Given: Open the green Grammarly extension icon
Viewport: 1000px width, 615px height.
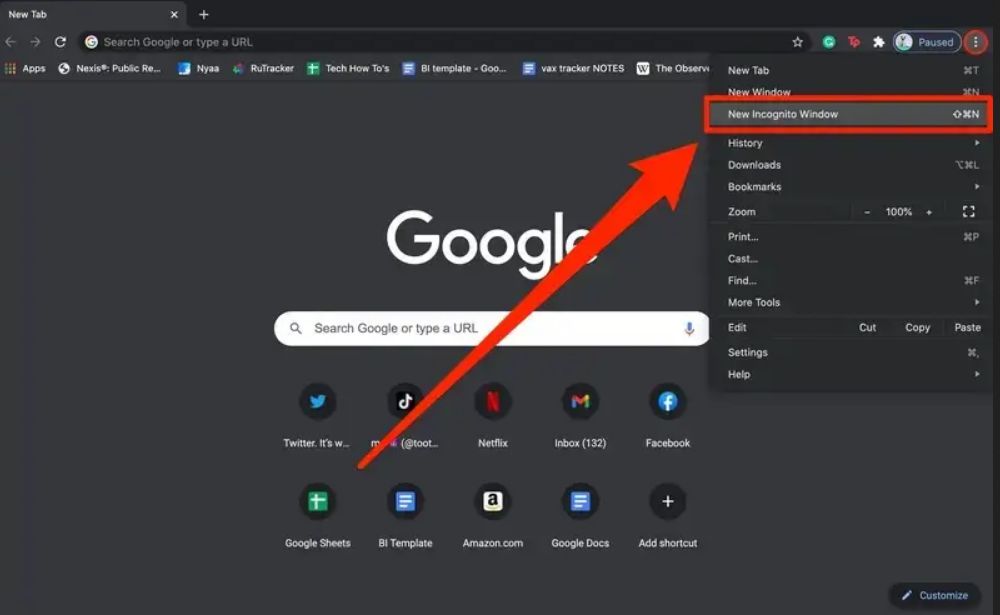Looking at the screenshot, I should coord(828,42).
